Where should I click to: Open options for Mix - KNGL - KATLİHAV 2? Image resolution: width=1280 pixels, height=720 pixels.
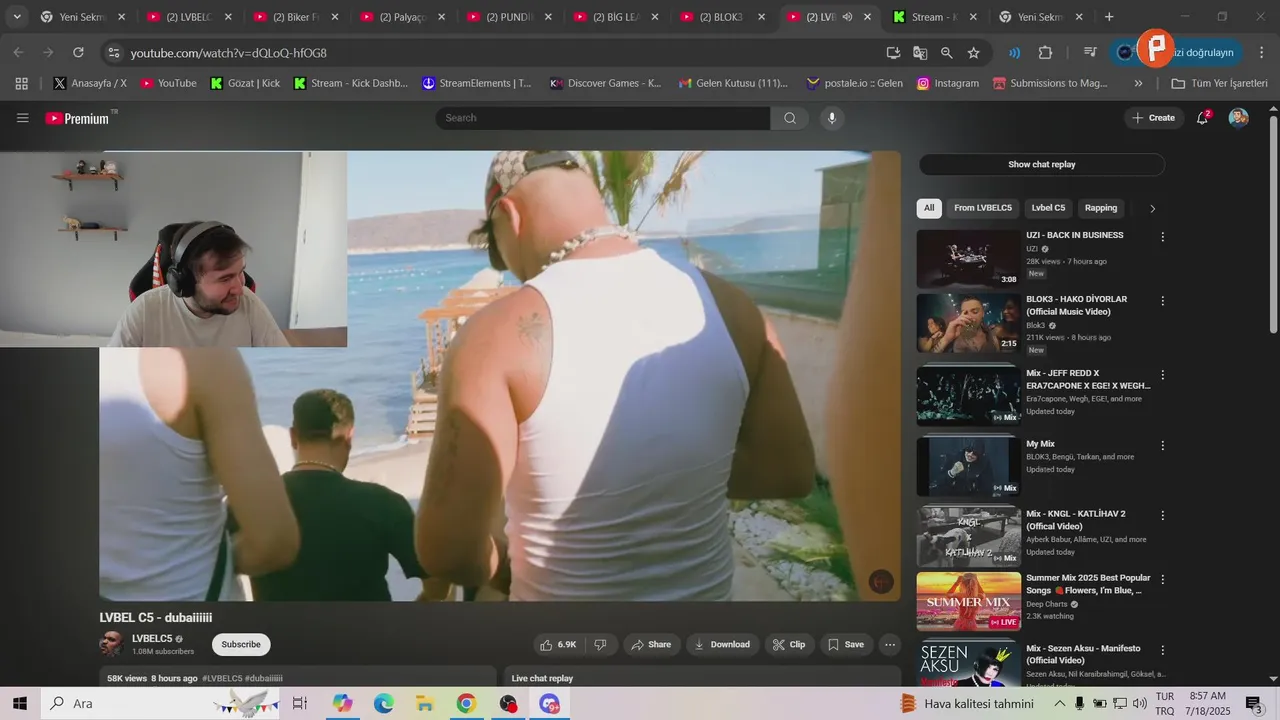pos(1162,515)
